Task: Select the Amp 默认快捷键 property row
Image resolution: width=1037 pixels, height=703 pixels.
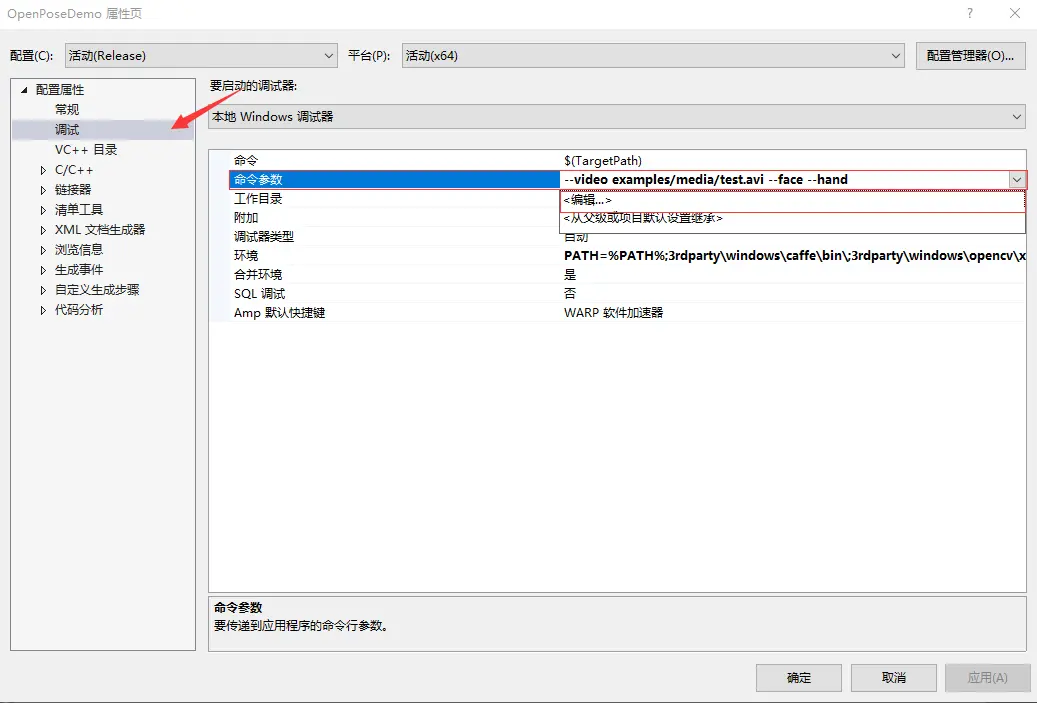Action: [617, 312]
